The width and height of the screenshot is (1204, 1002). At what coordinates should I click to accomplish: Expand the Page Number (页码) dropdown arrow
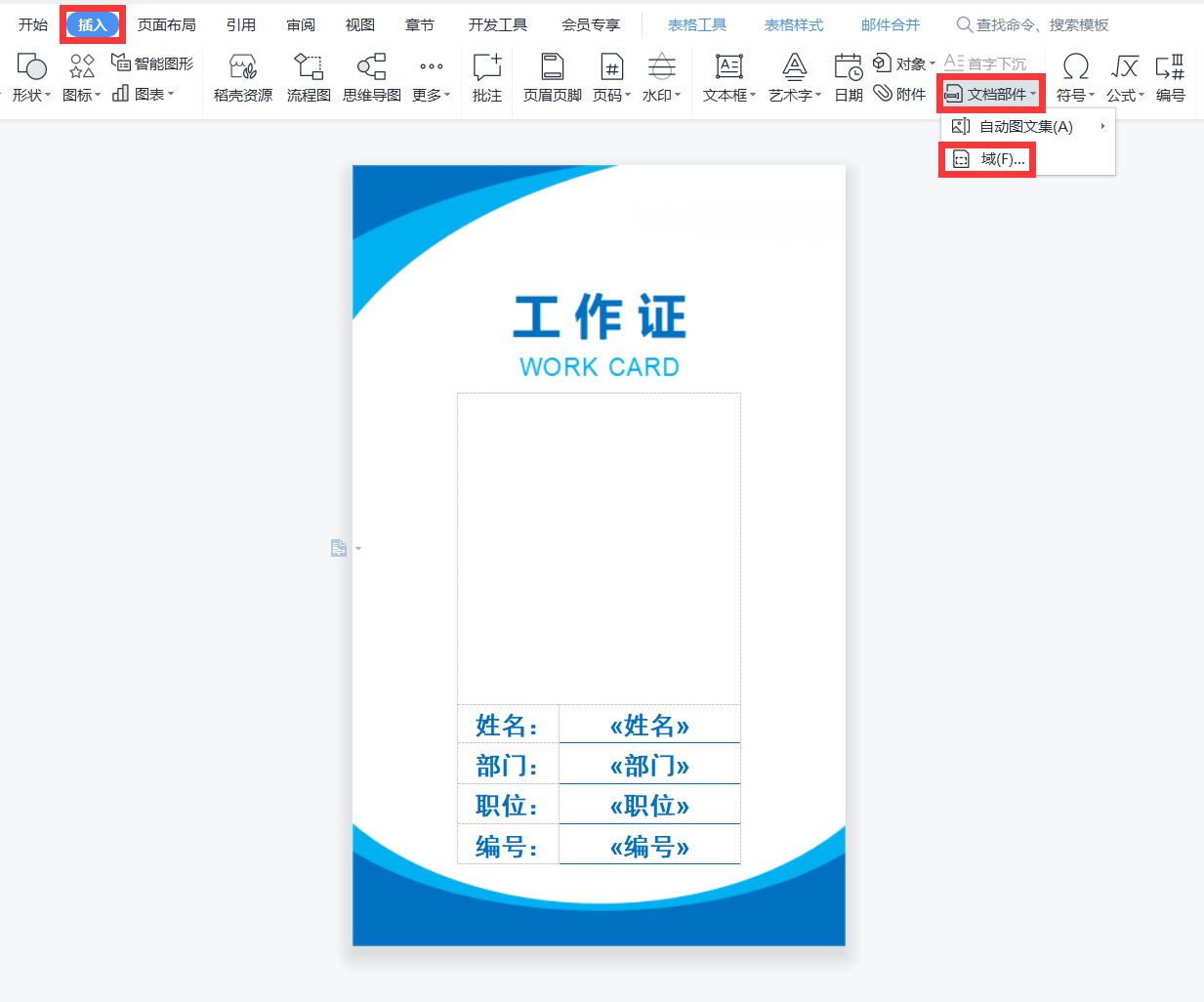click(x=628, y=95)
